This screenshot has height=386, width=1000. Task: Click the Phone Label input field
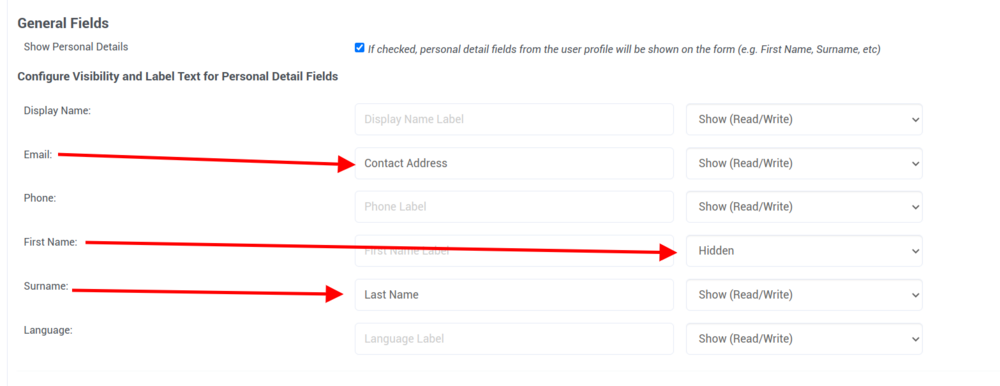514,207
